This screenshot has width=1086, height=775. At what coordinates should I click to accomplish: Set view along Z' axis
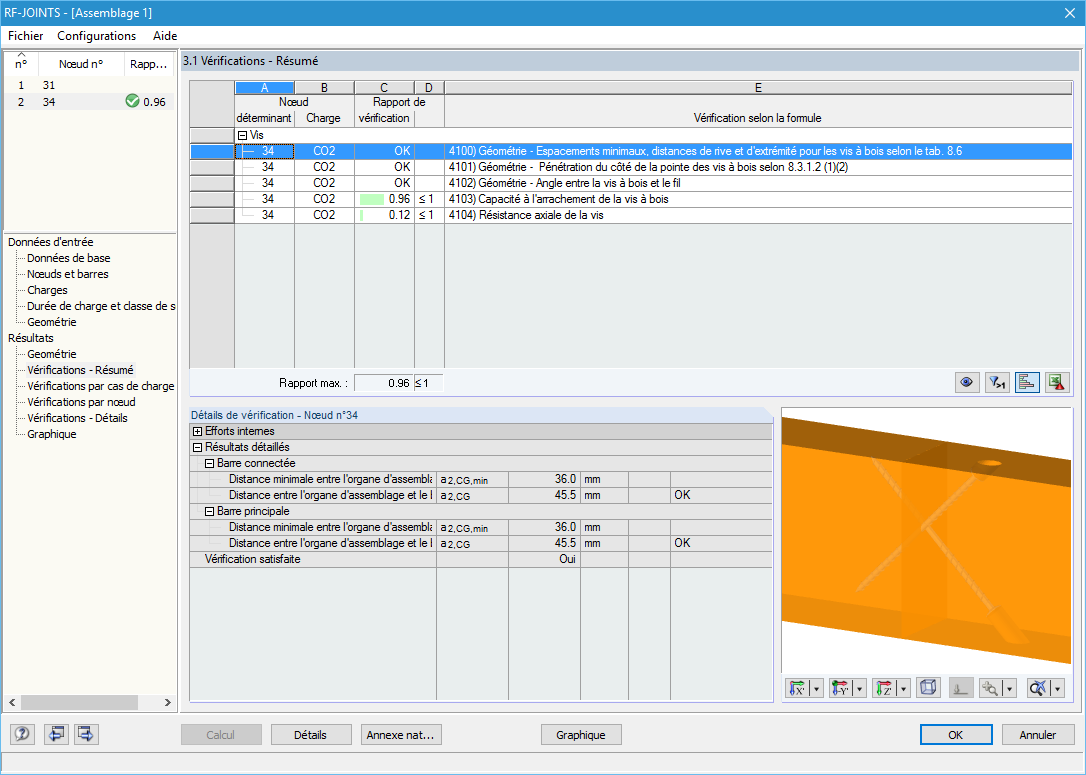coord(884,688)
